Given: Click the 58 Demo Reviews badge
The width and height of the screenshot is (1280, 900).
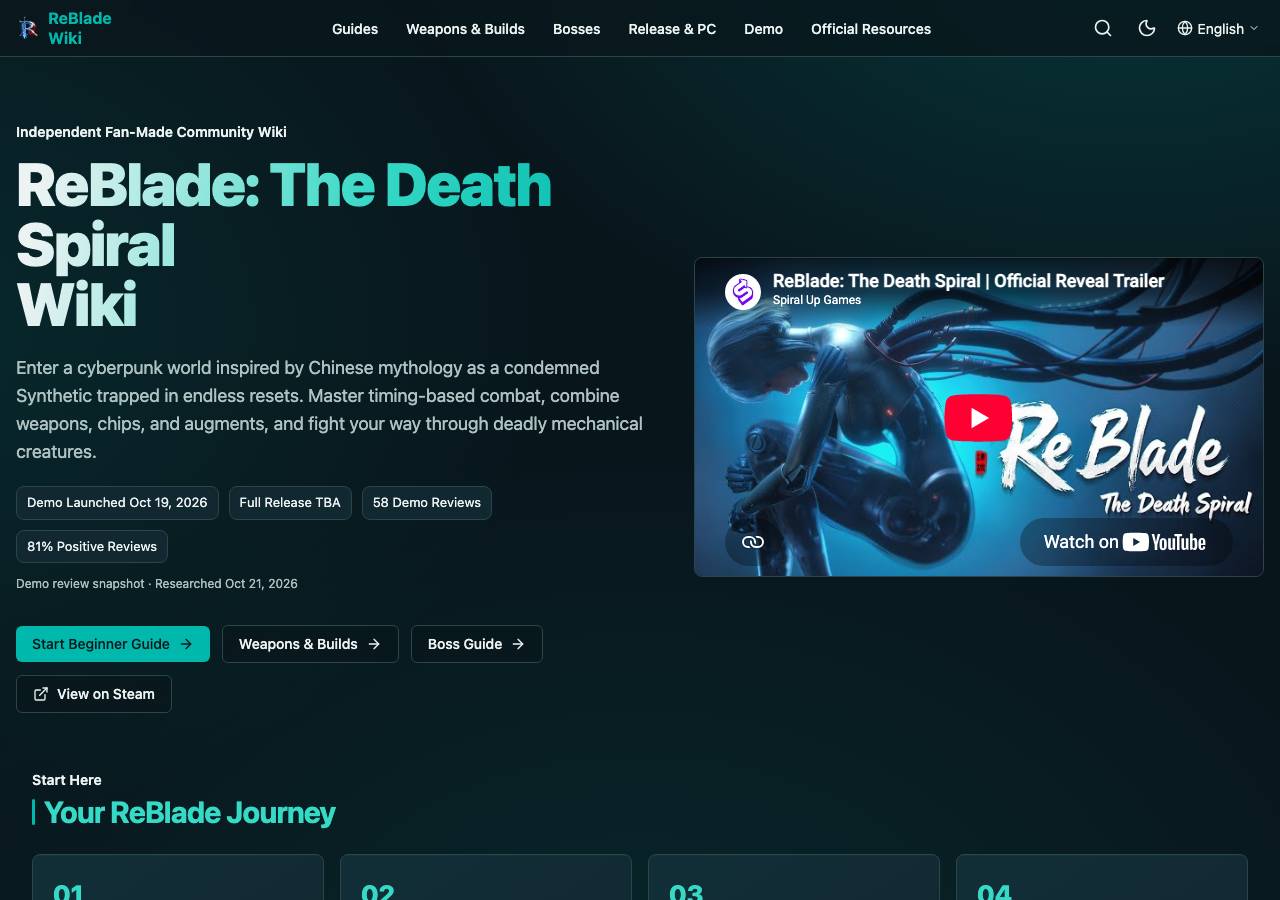Looking at the screenshot, I should pos(427,502).
